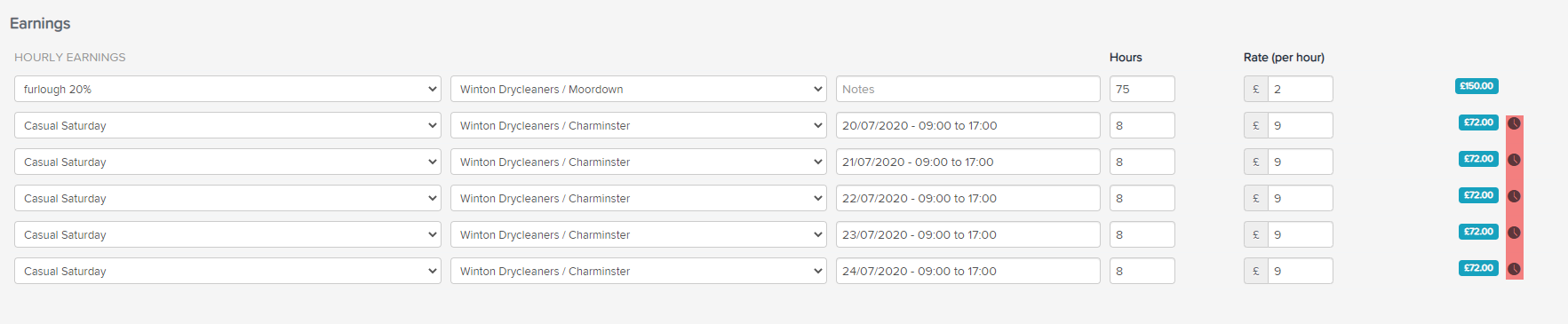The image size is (1568, 324).
Task: Click the empty Notes field in furlough row
Action: click(968, 89)
